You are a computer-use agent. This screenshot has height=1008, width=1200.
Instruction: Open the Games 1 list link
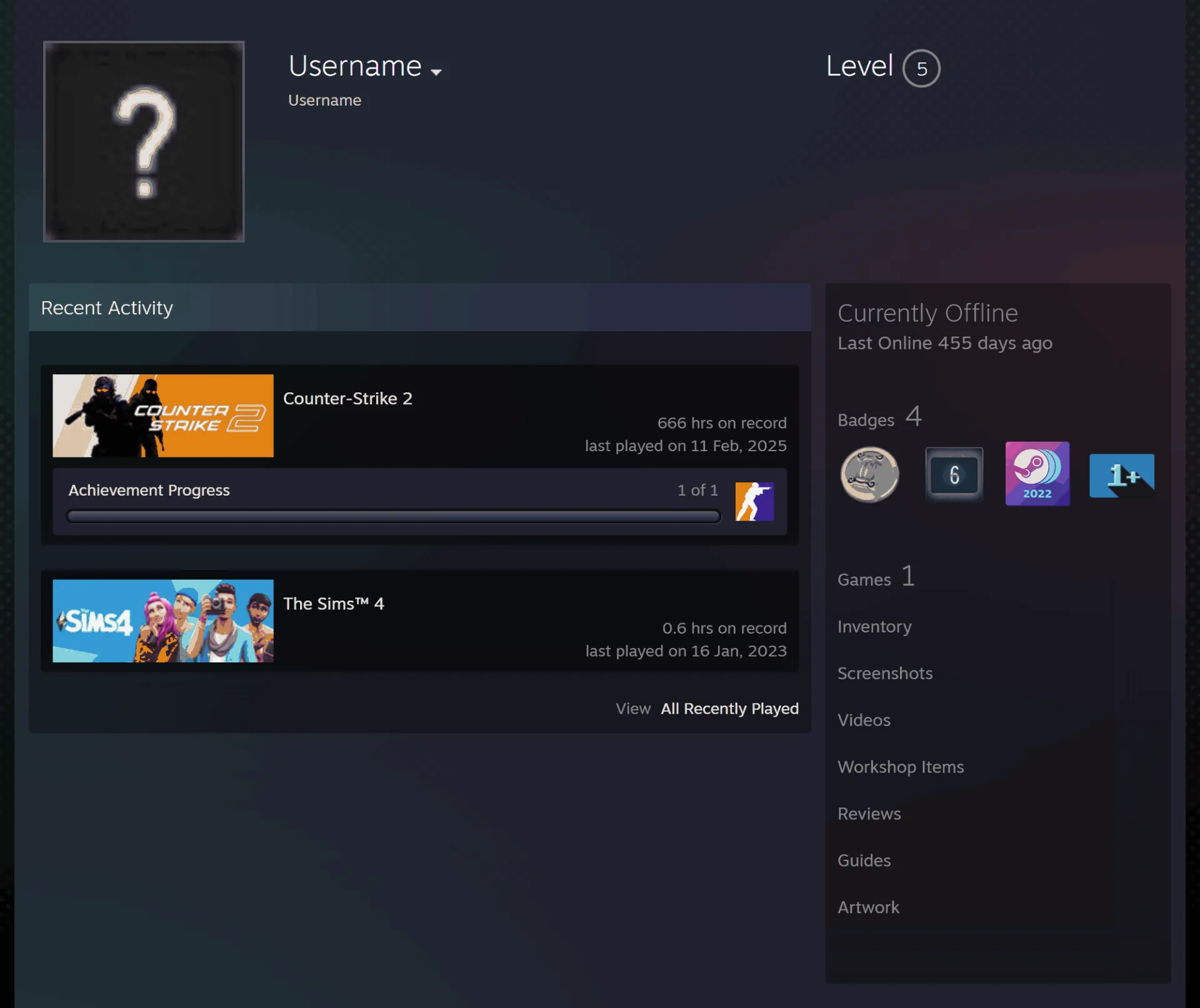[x=876, y=577]
